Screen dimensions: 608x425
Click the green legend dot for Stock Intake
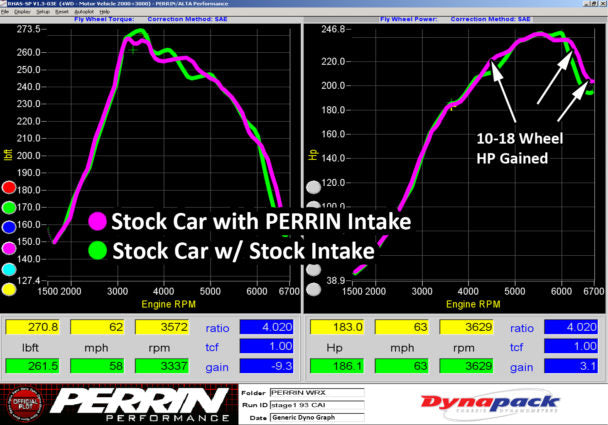click(97, 249)
